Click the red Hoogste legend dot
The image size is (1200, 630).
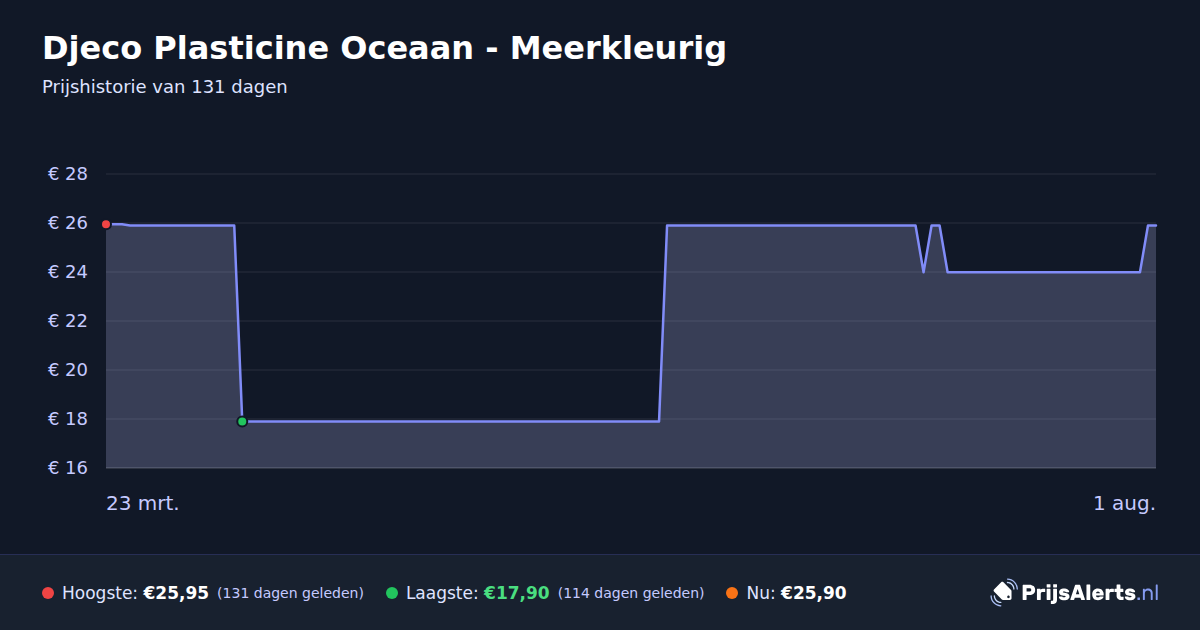point(48,593)
